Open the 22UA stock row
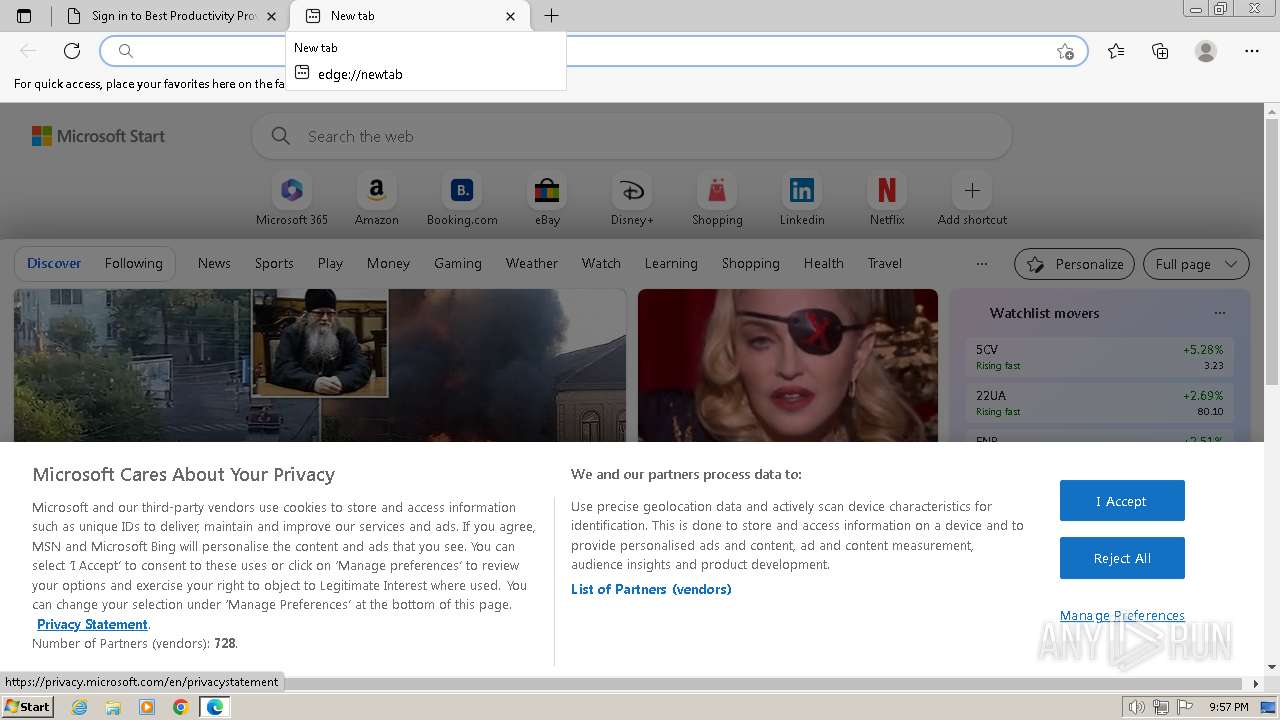The image size is (1280, 720). click(1100, 403)
